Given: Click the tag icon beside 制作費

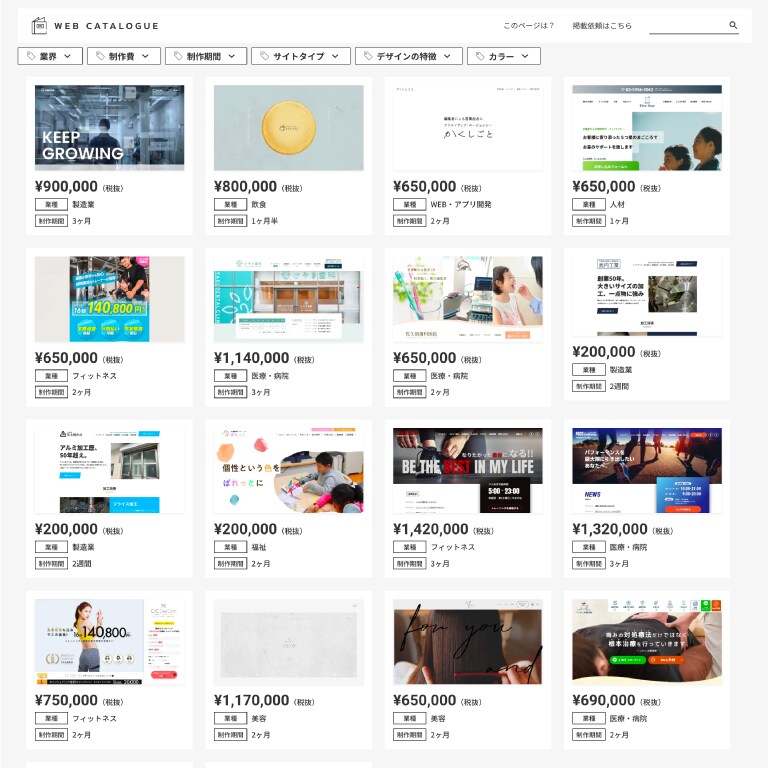Looking at the screenshot, I should click(x=100, y=56).
